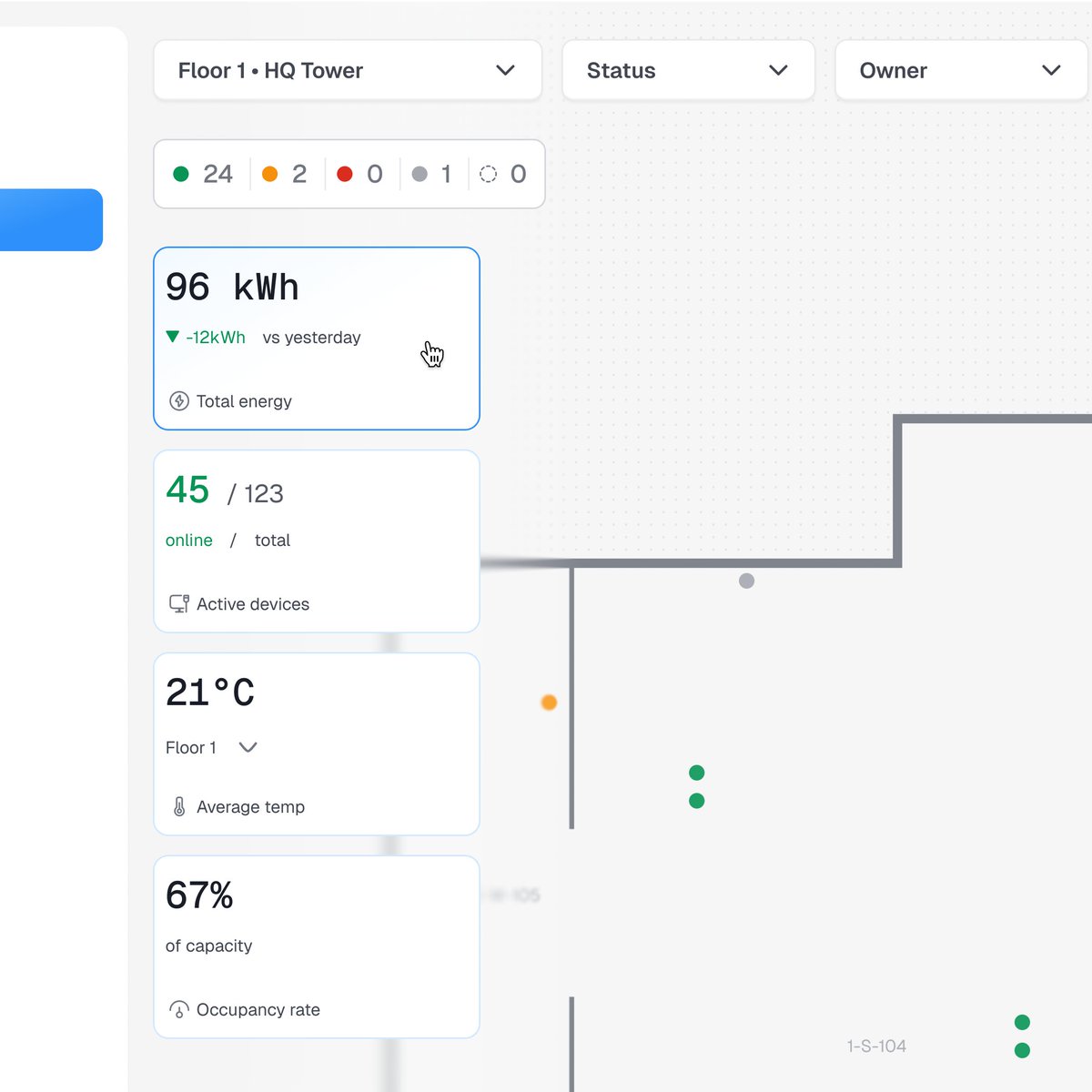Open the Floor 1 • HQ Tower dropdown
Screen dimensions: 1092x1092
click(x=348, y=70)
